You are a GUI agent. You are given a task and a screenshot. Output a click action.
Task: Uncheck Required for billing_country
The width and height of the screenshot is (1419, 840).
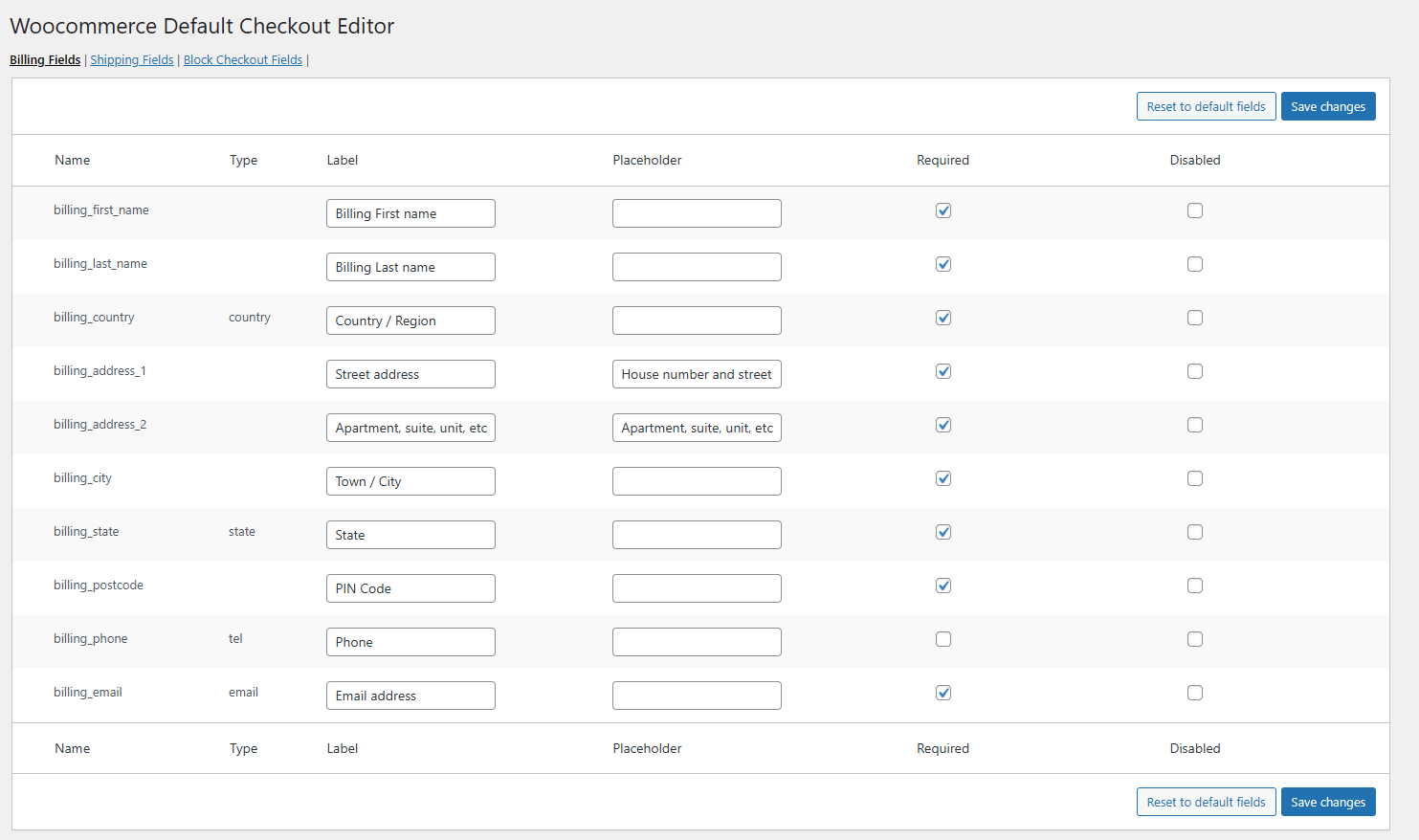[943, 318]
